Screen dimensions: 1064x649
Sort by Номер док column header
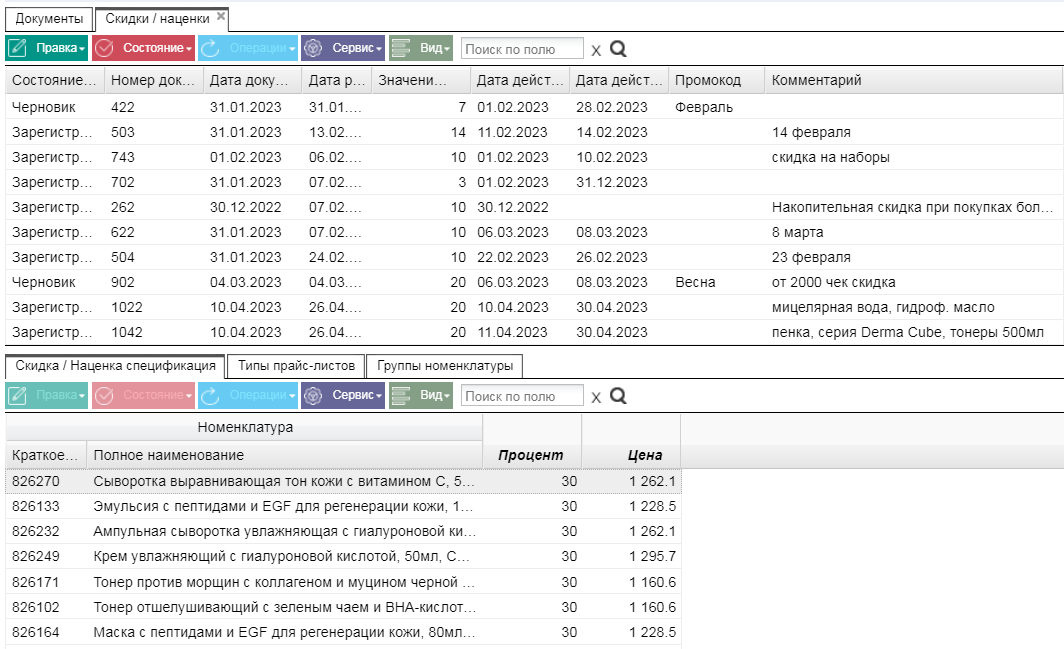[x=153, y=80]
